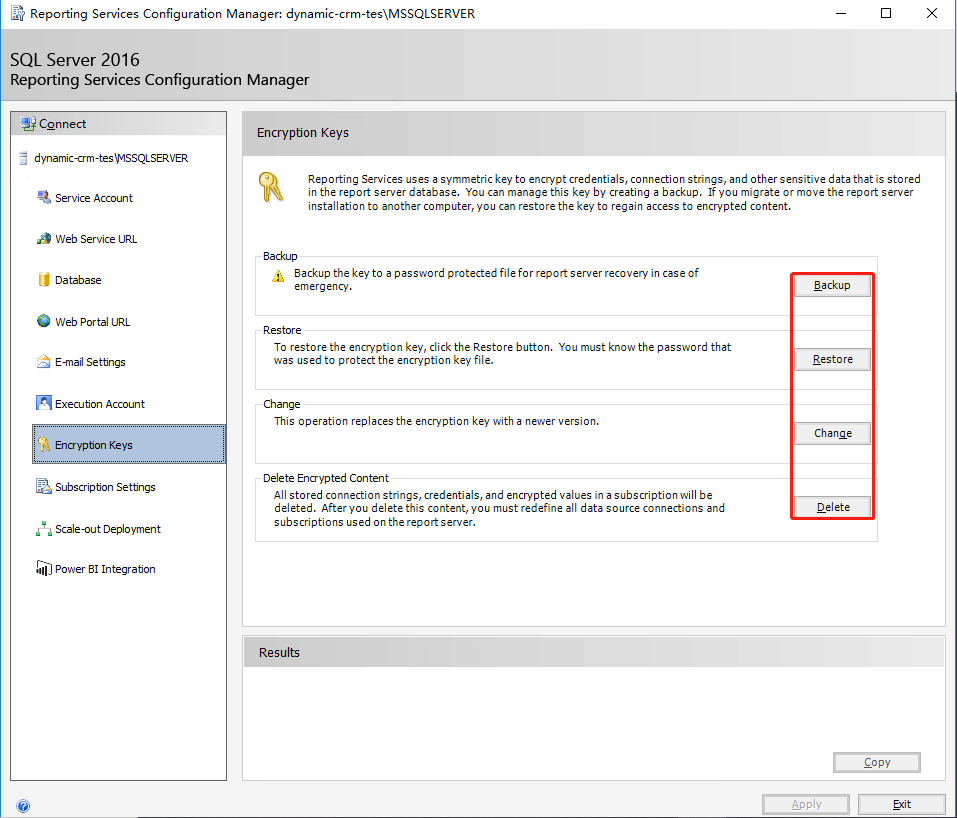This screenshot has height=818, width=957.
Task: Click the server instance icon for dynamic-crm-tes
Action: 23,158
